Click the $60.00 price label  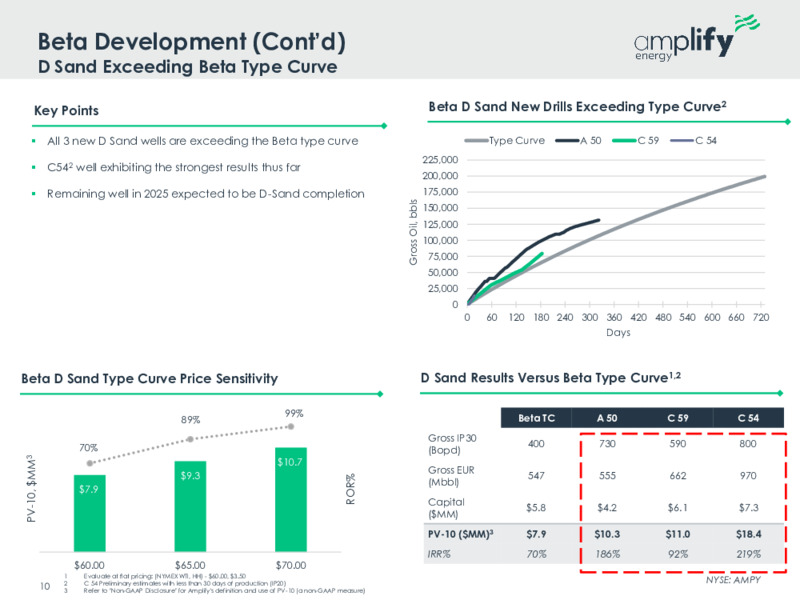89,565
